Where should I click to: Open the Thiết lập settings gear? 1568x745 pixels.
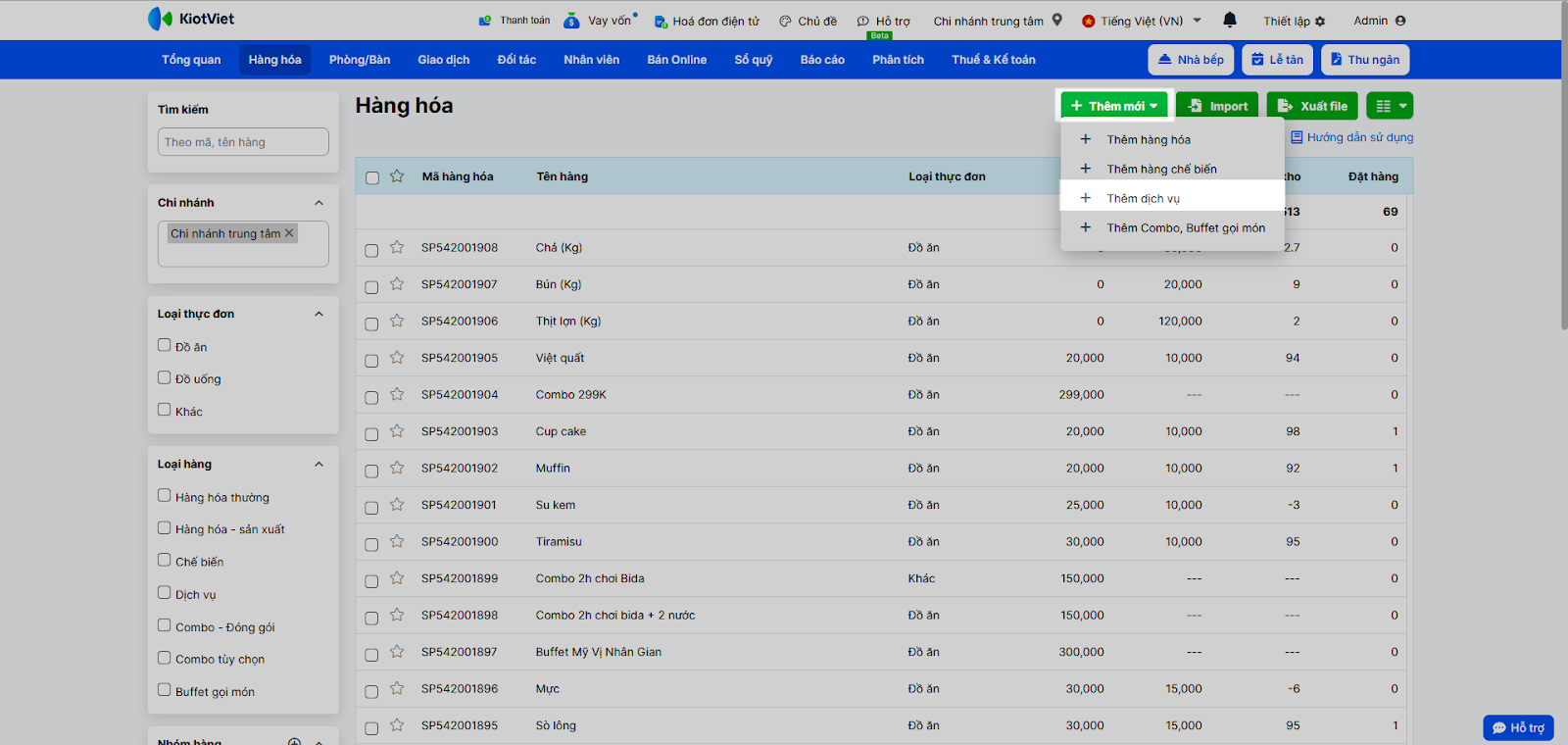[x=1320, y=21]
